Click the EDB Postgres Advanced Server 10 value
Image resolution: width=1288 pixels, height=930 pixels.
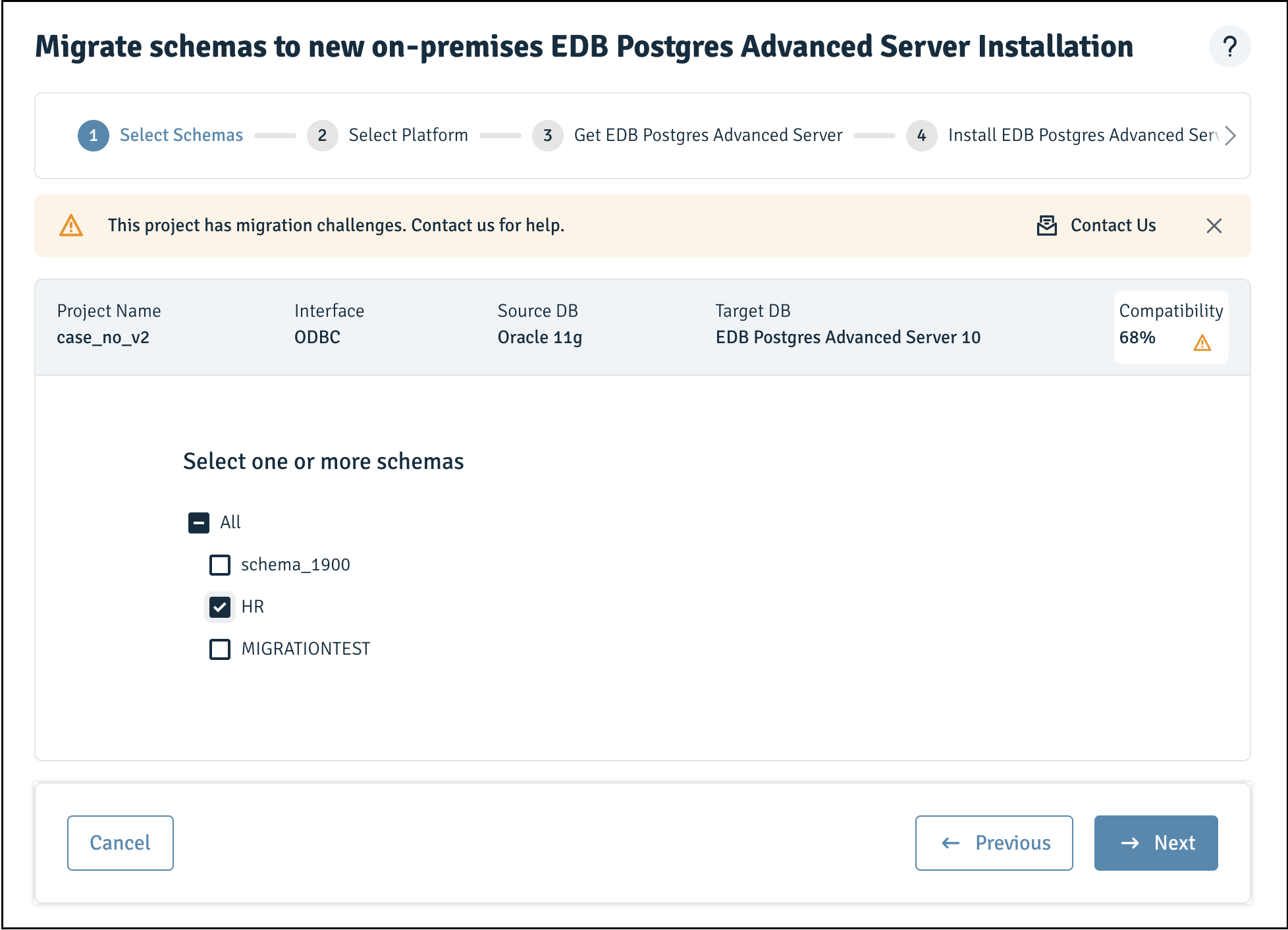(x=848, y=337)
